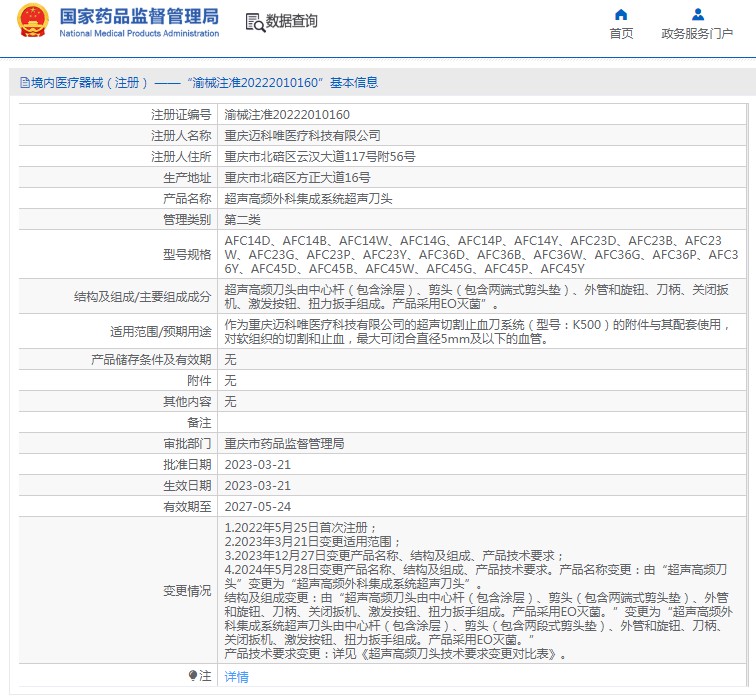Viewport: 756px width, 698px height.
Task: Click 无 in the 其他内容 row
Action: [230, 402]
